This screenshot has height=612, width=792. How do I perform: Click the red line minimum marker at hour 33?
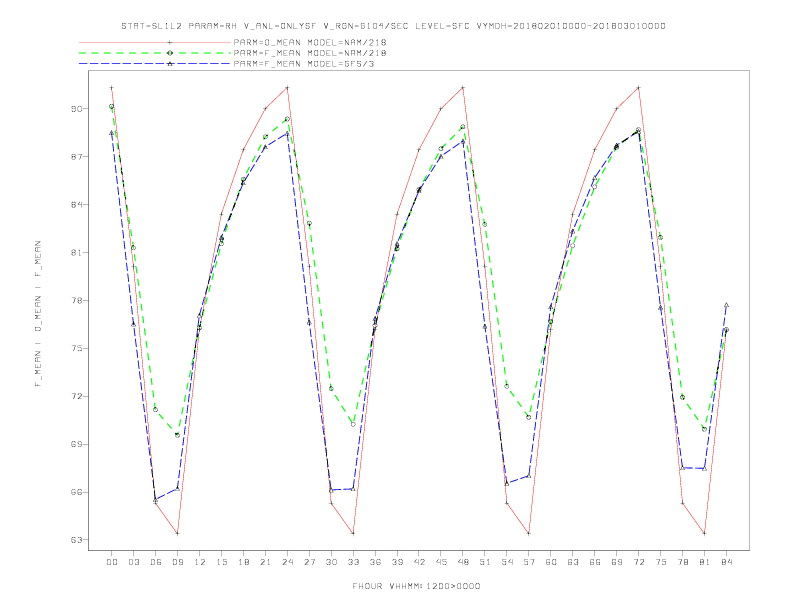pos(353,533)
